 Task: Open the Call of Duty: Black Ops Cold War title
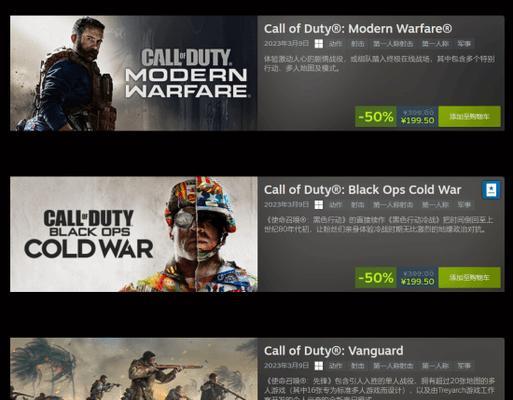pos(362,190)
